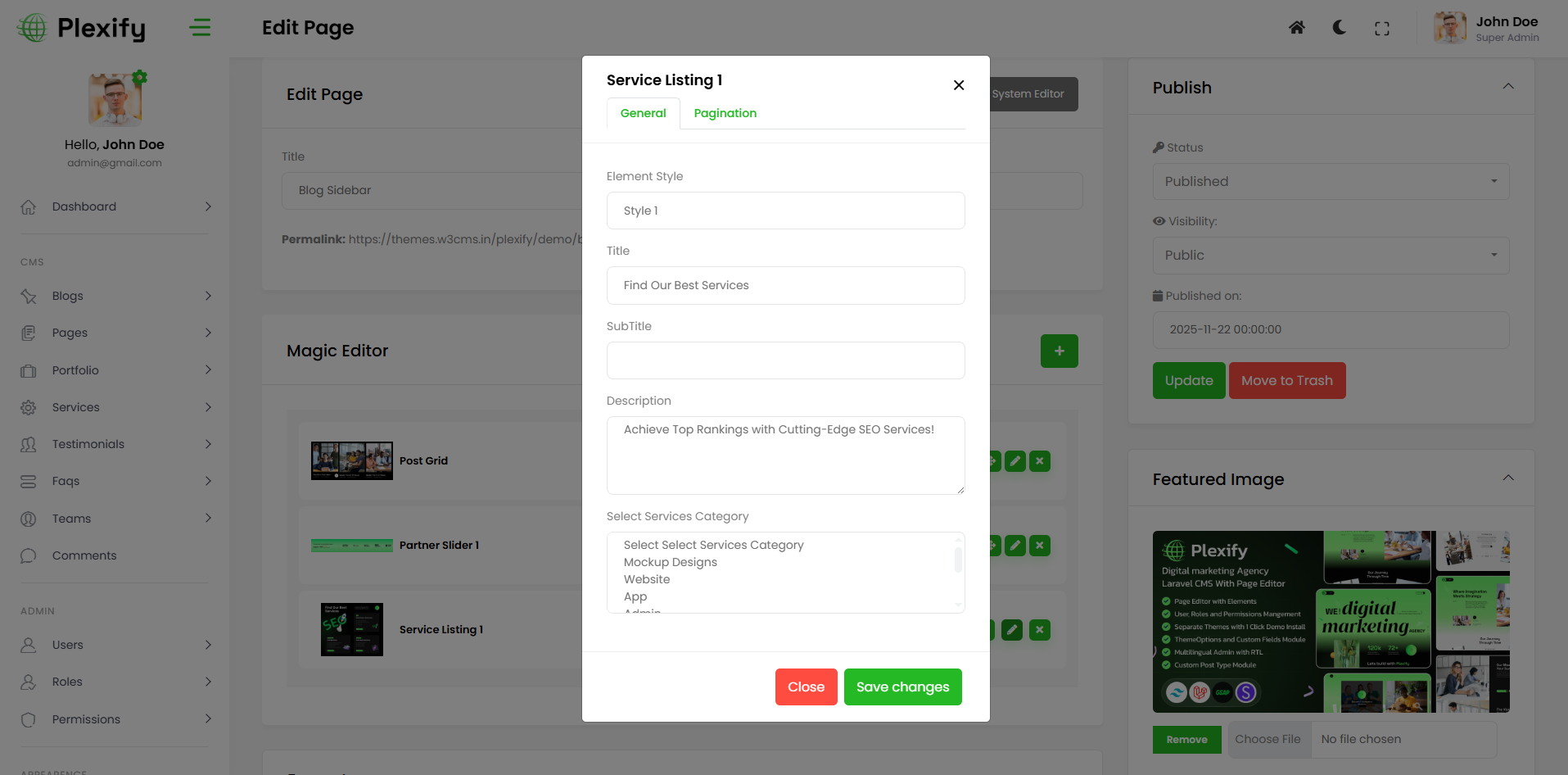Click the home icon in header

point(1296,28)
